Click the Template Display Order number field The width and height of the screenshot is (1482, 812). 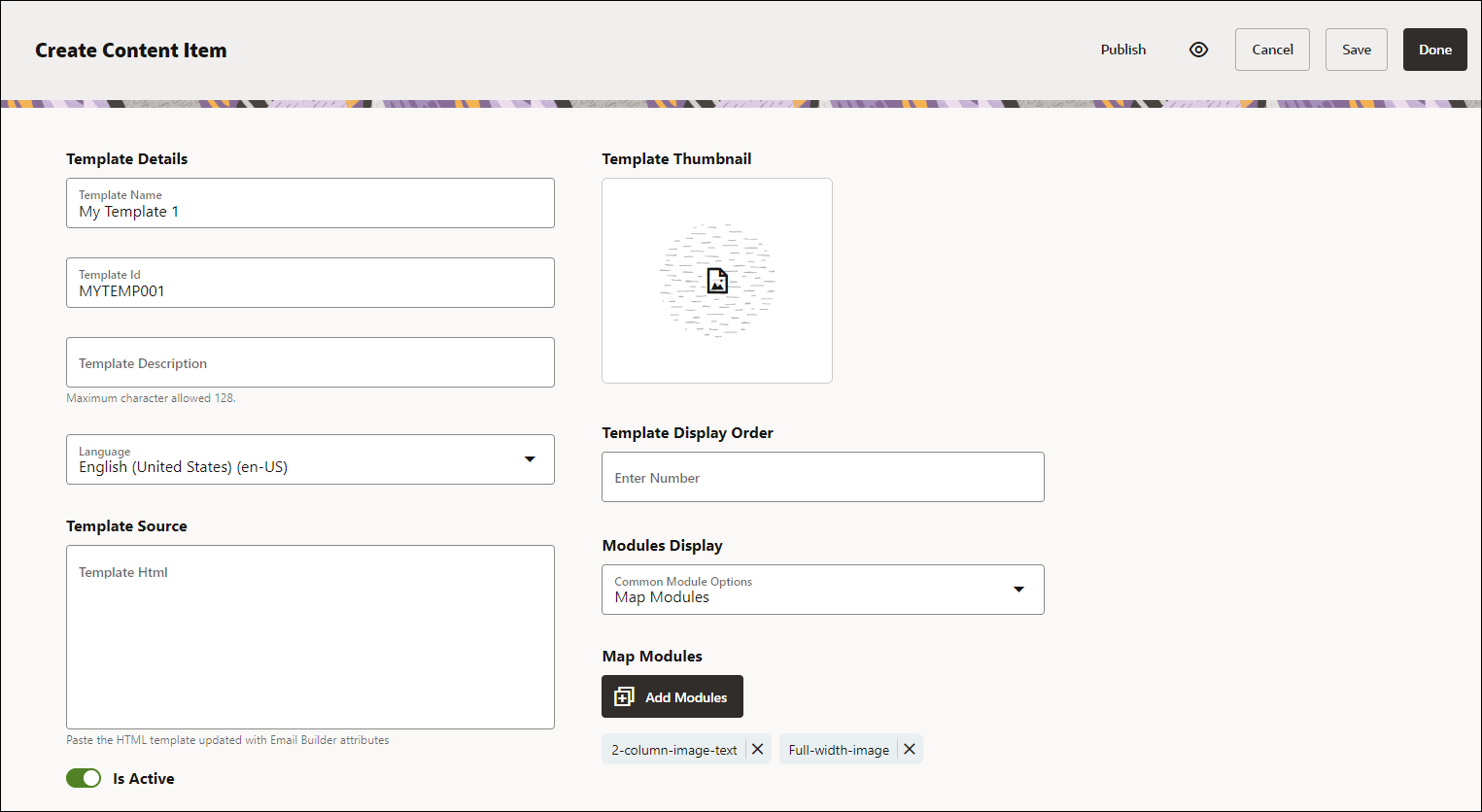click(822, 477)
